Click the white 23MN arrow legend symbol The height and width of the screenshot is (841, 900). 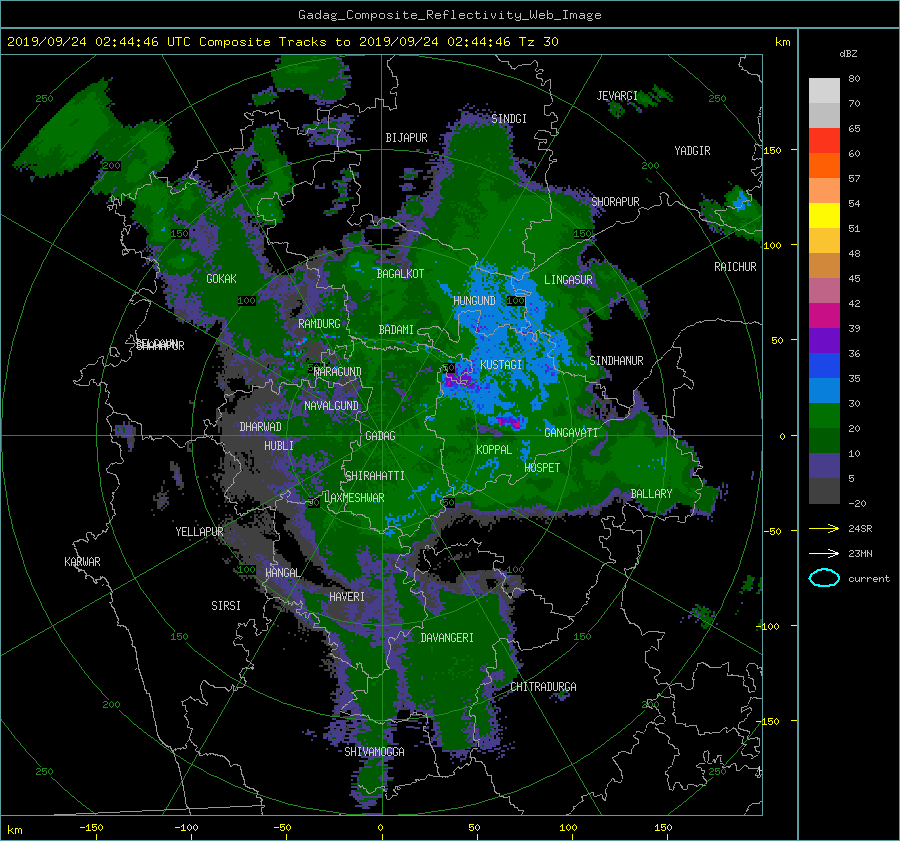pos(824,553)
